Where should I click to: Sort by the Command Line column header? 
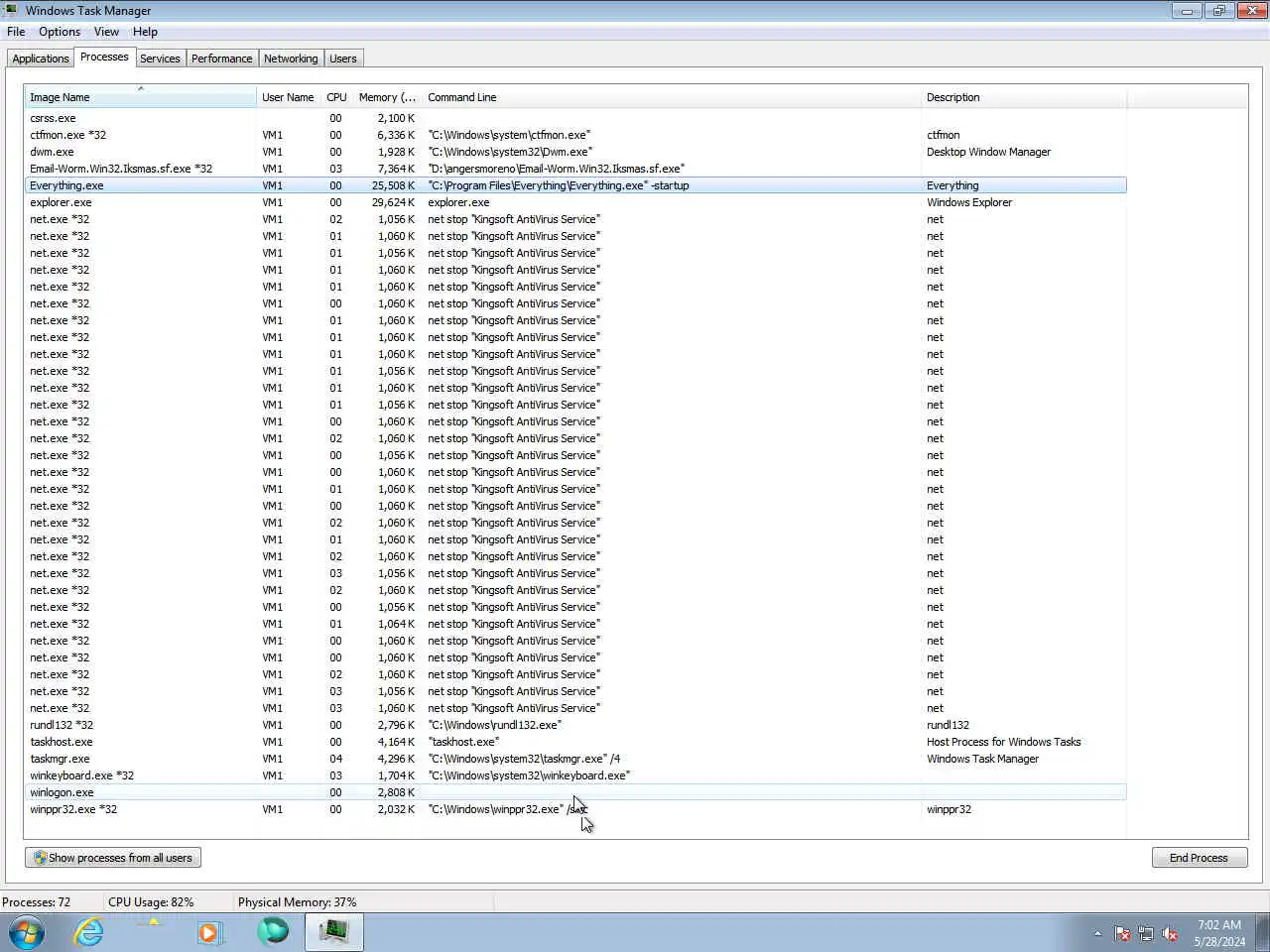click(672, 97)
